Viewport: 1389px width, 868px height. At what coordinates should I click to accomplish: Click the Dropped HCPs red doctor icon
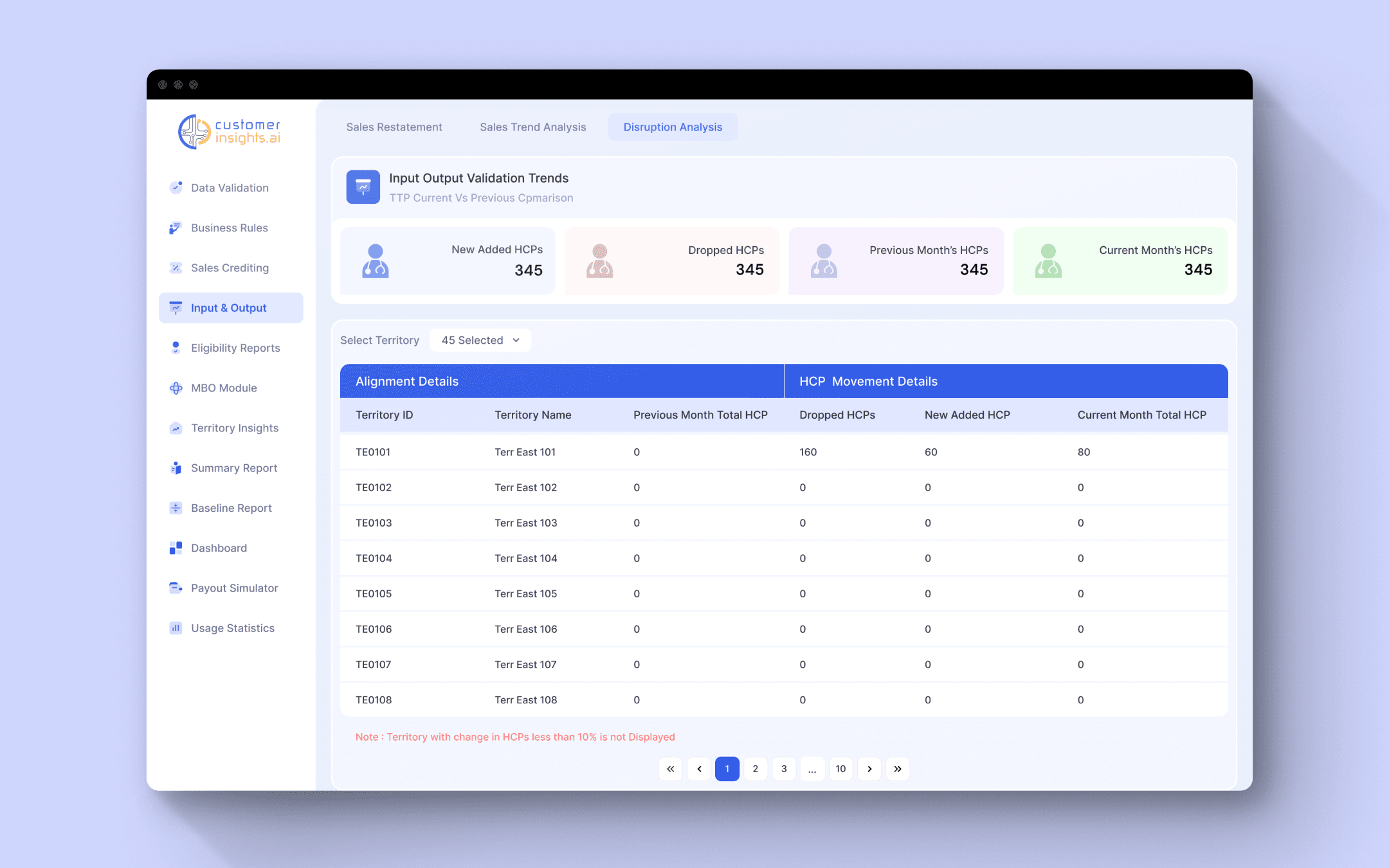(599, 261)
